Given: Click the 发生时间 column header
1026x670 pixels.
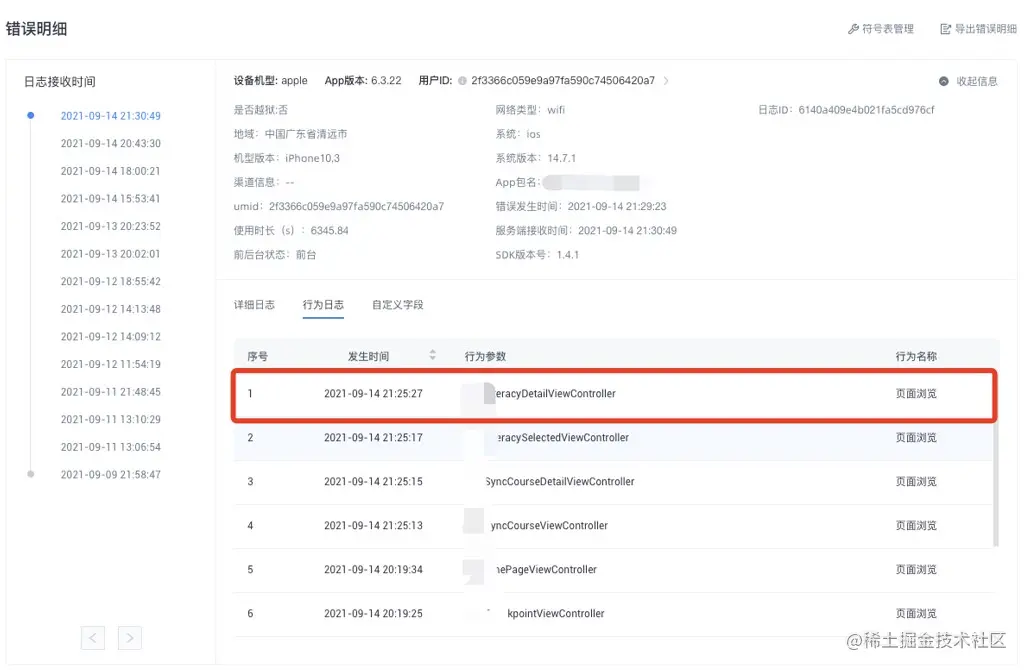Looking at the screenshot, I should click(x=368, y=356).
